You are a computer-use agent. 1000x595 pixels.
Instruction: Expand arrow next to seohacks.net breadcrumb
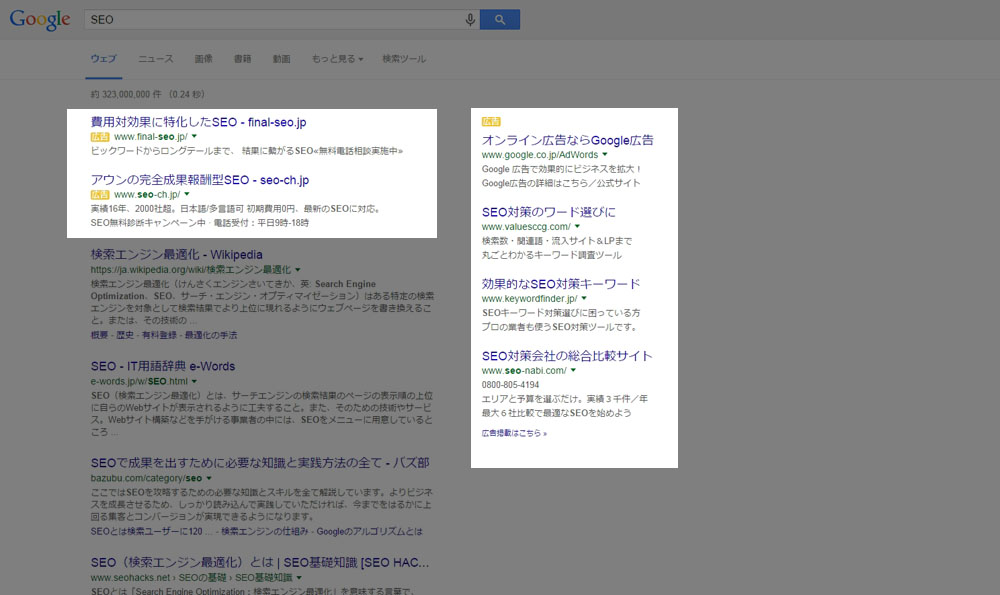(x=299, y=578)
